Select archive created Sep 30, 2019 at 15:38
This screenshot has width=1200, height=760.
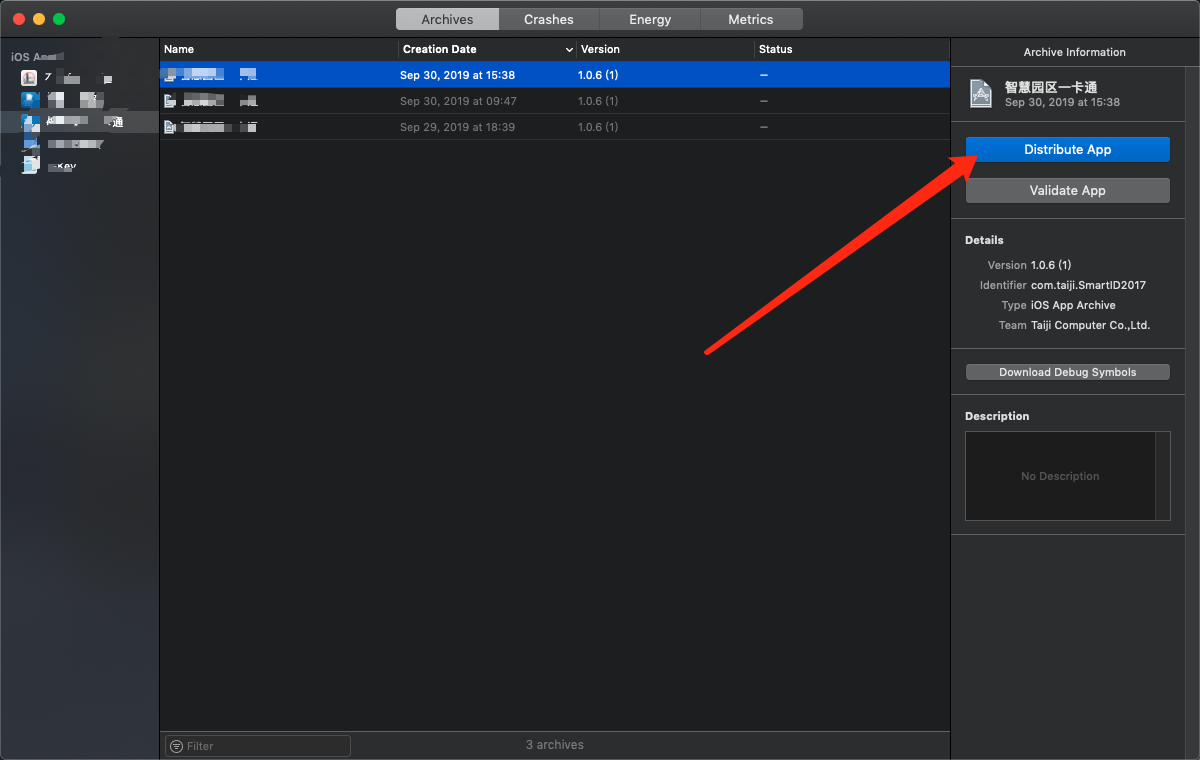pos(555,75)
